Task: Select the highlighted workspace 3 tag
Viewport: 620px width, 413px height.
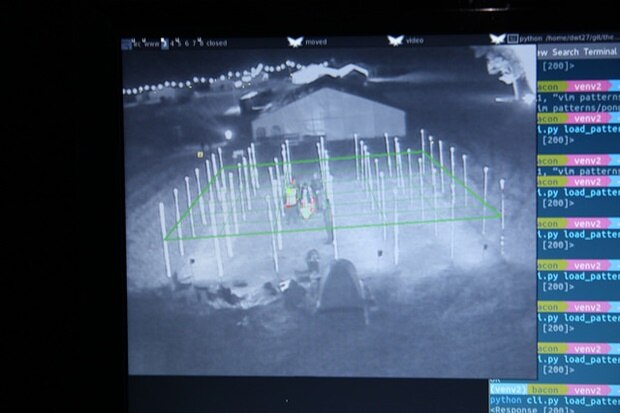Action: (165, 44)
